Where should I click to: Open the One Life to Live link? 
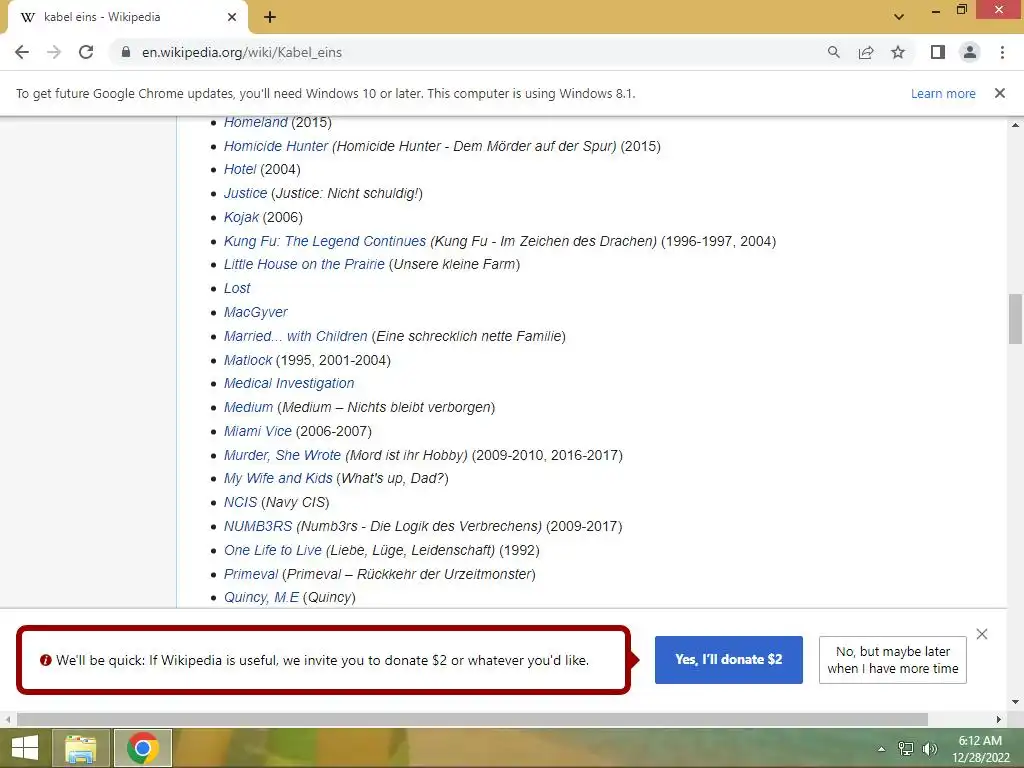[272, 551]
